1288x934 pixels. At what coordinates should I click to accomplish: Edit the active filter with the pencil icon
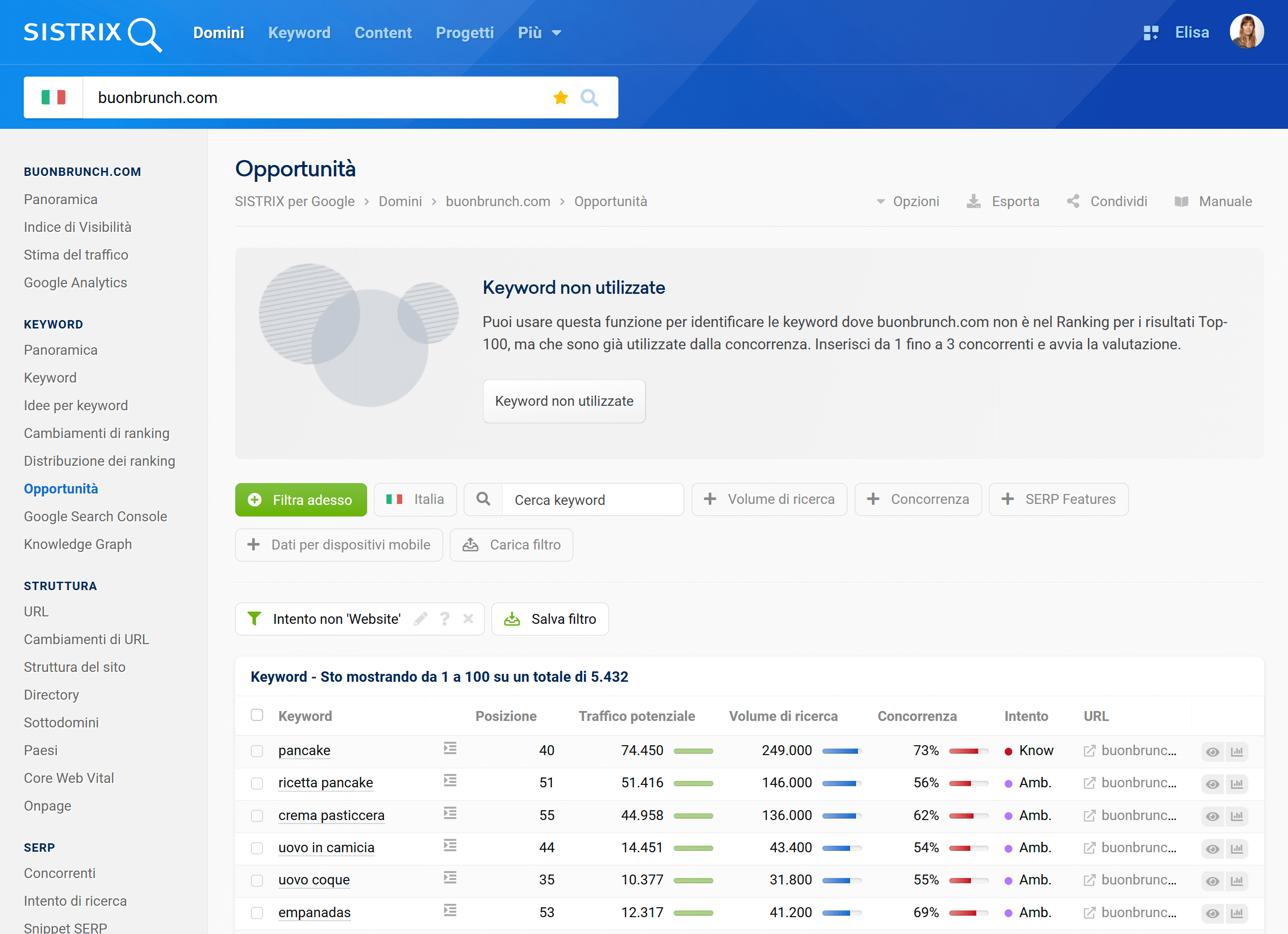tap(421, 619)
